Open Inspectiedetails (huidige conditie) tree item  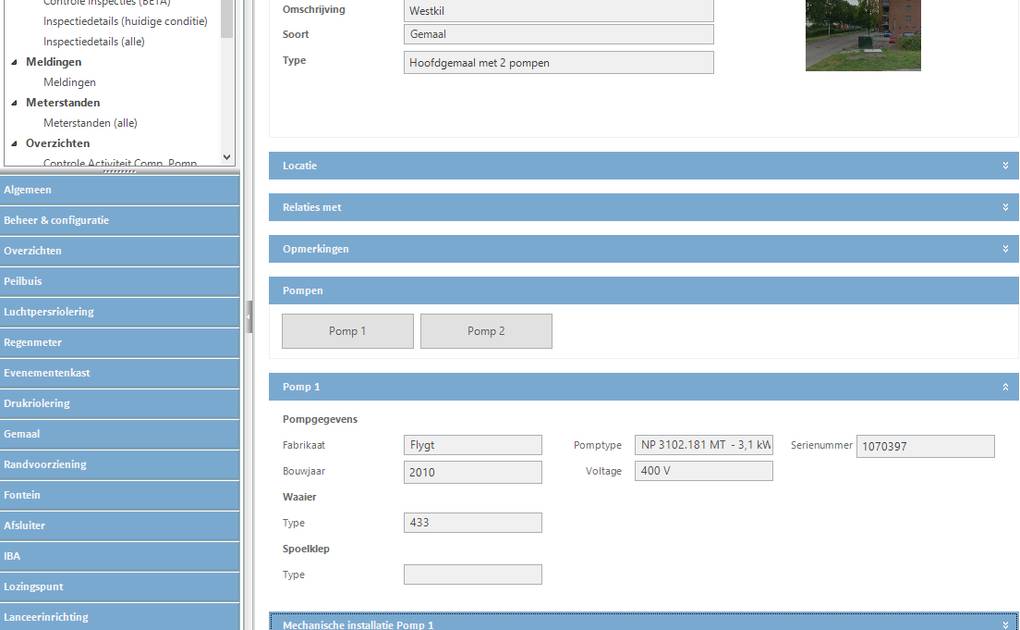click(125, 21)
